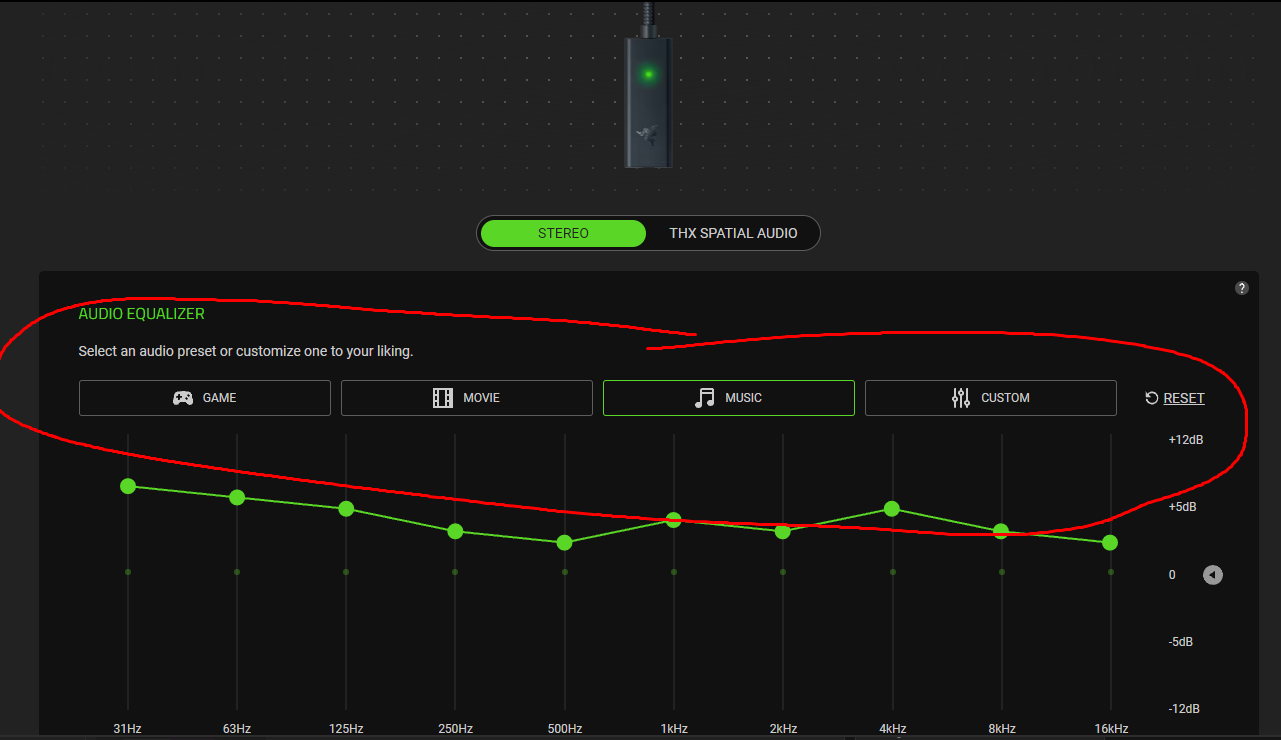Click the +5dB scale label
Viewport: 1281px width, 740px height.
click(1182, 507)
